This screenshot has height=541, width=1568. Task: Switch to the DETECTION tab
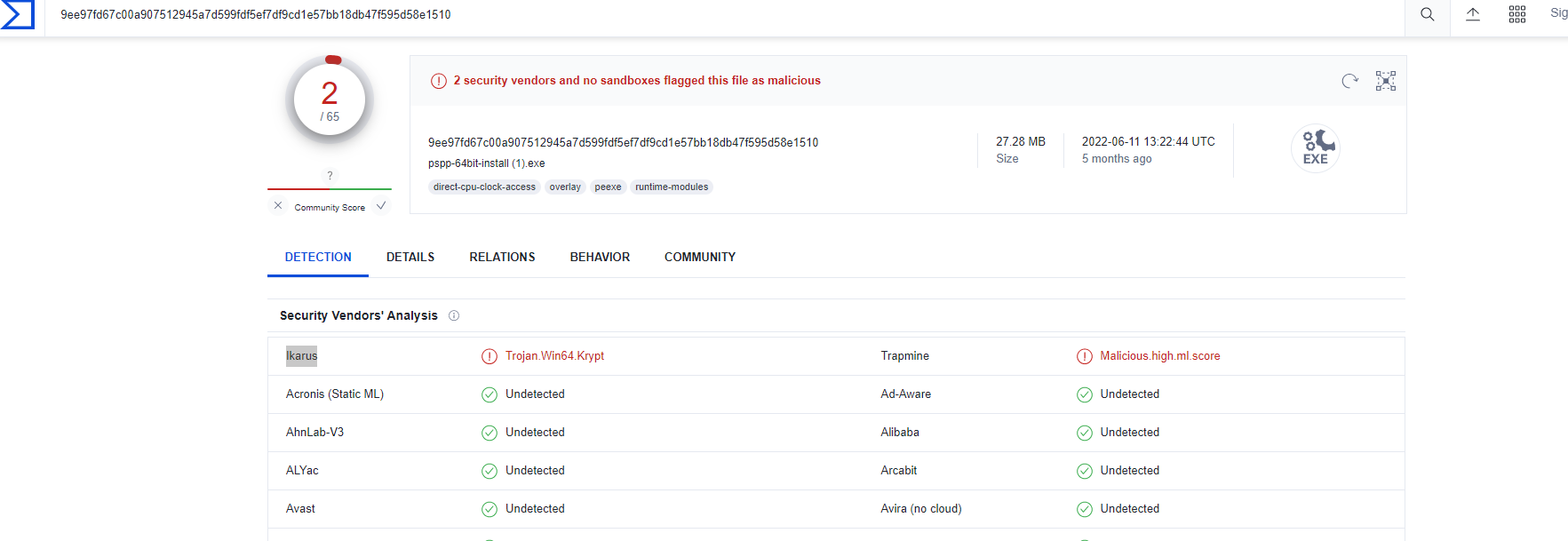318,257
